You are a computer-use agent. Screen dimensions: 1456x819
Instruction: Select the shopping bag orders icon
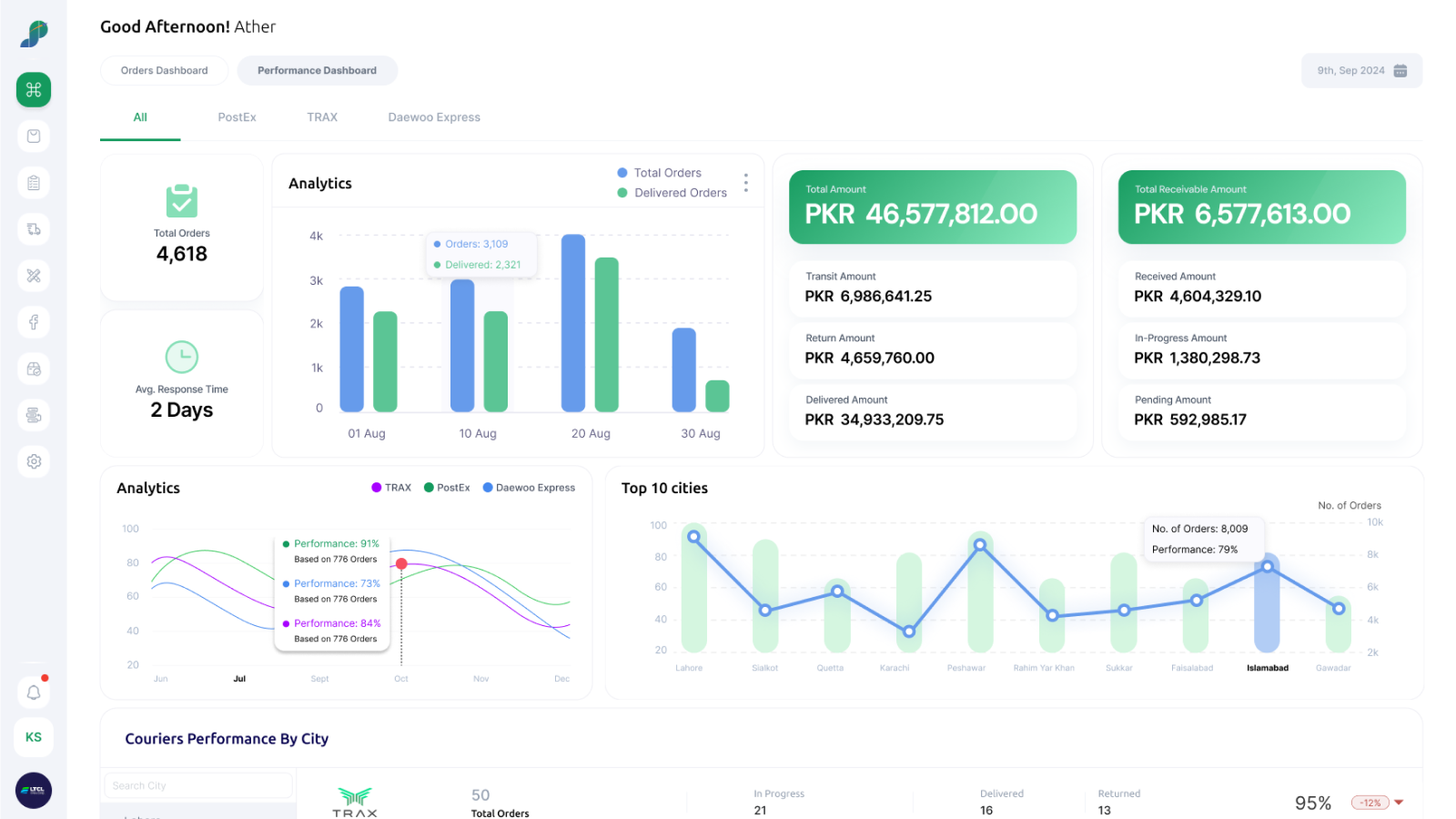[34, 136]
